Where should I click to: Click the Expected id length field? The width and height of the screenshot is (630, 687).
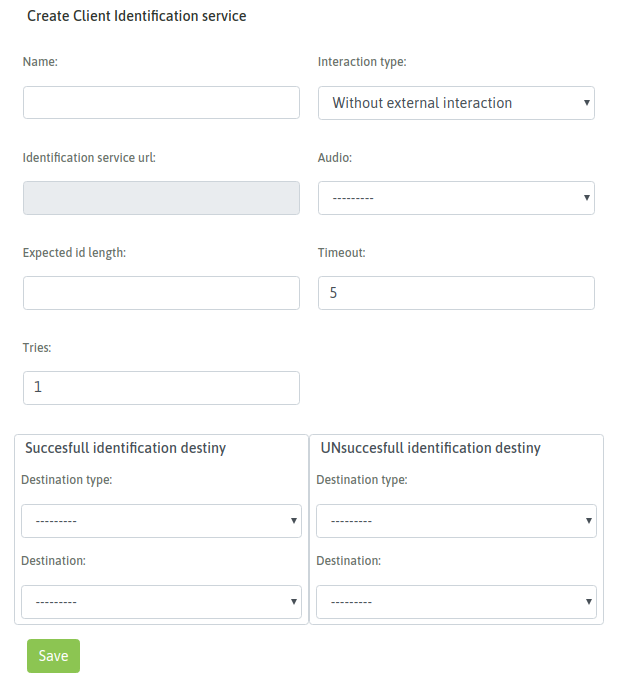tap(161, 293)
